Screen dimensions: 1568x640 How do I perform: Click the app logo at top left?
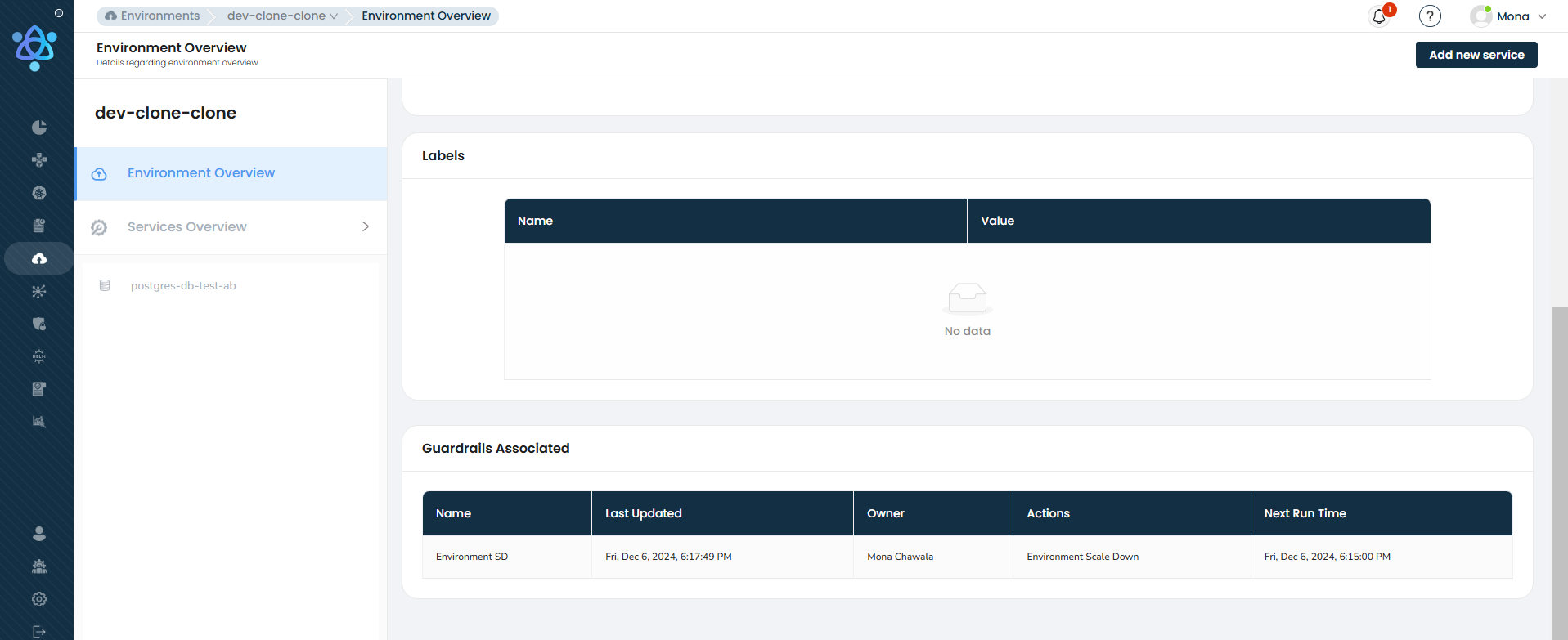pyautogui.click(x=35, y=48)
